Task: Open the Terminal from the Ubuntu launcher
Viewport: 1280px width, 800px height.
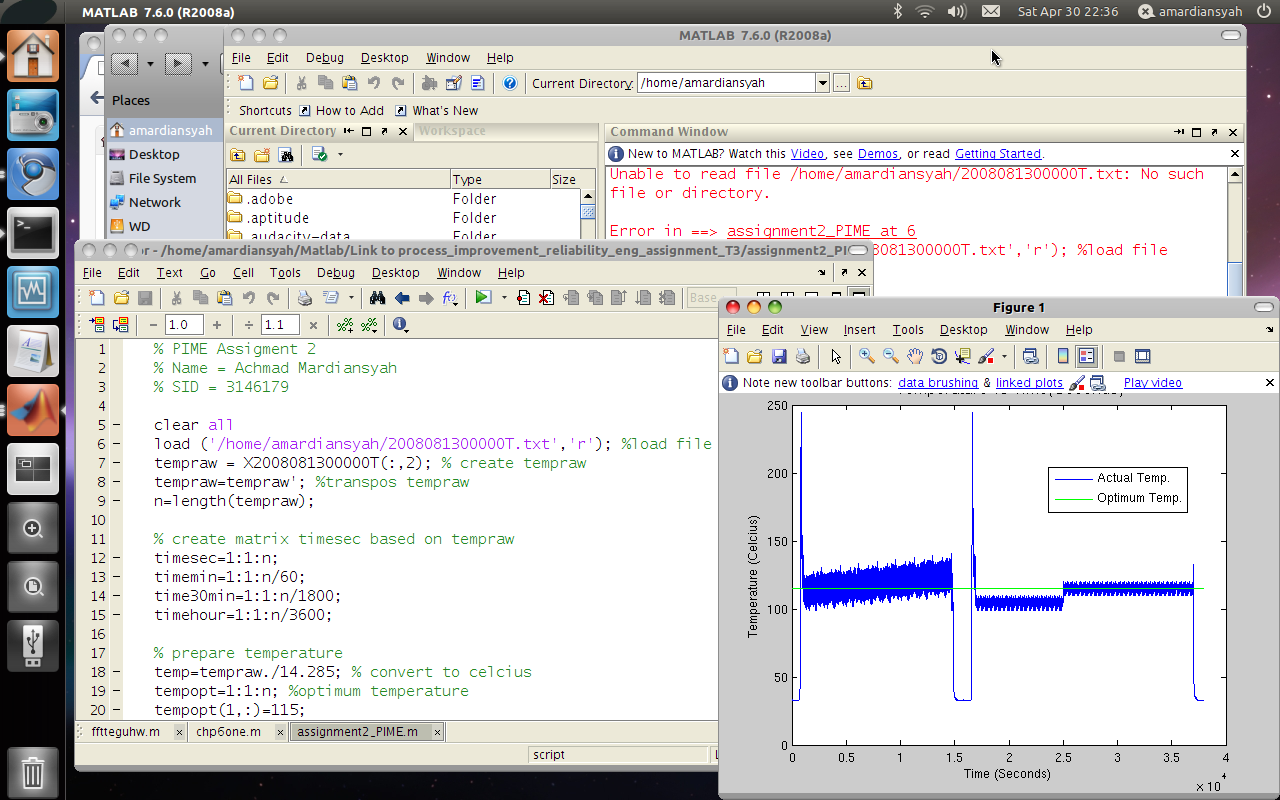Action: click(33, 232)
